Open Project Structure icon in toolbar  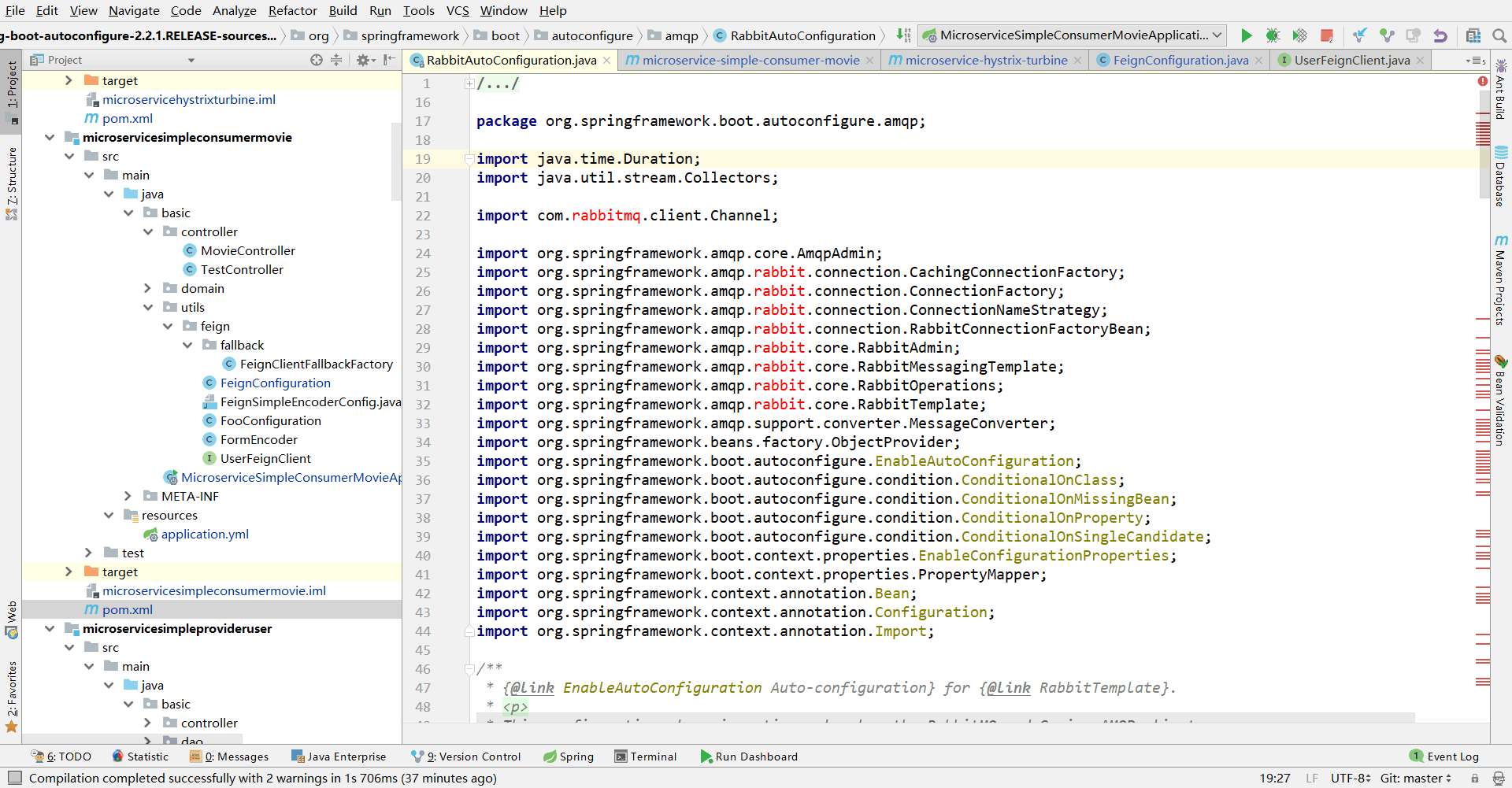[x=1473, y=35]
